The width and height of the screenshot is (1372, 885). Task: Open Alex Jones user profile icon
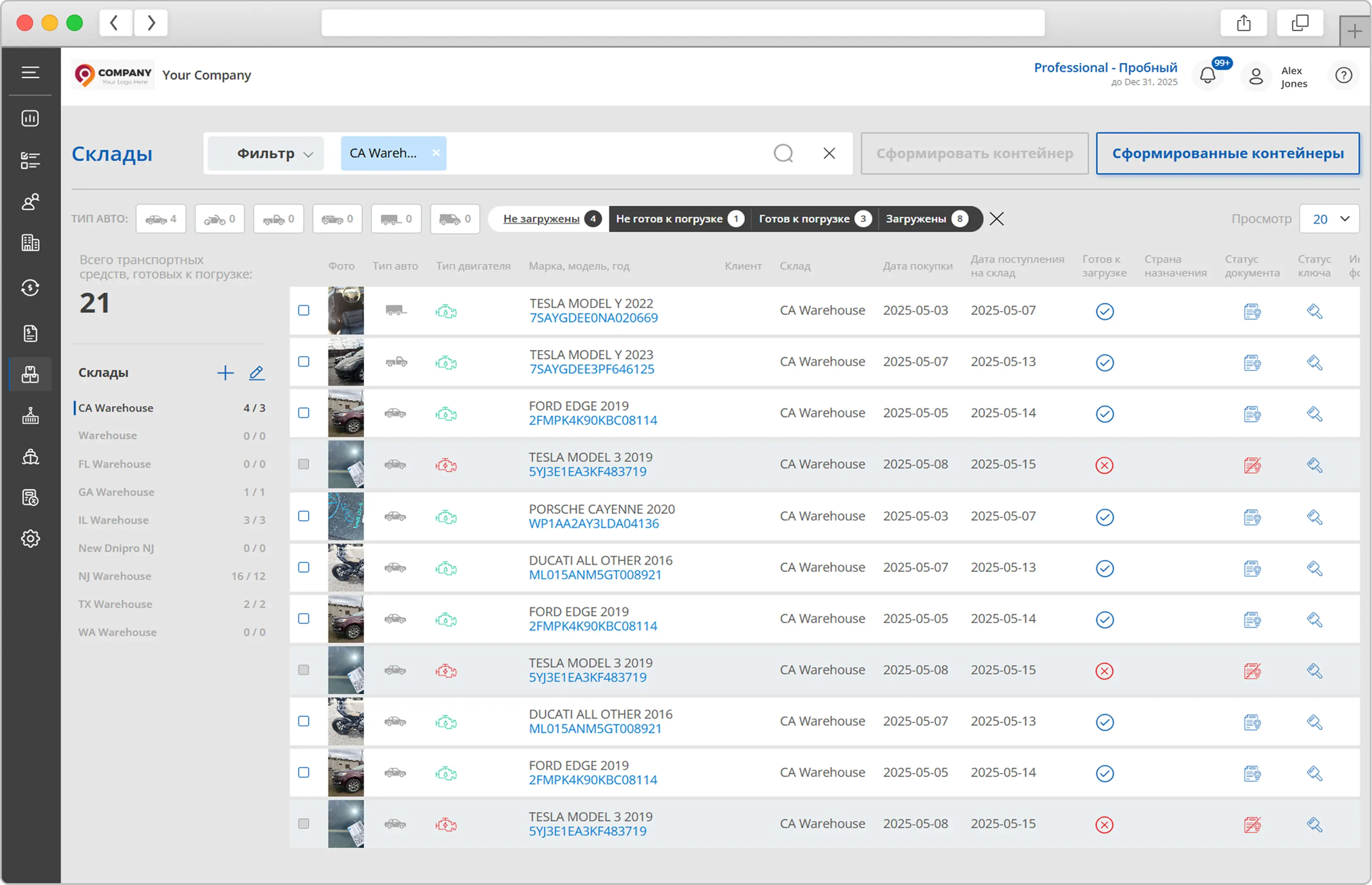tap(1257, 76)
